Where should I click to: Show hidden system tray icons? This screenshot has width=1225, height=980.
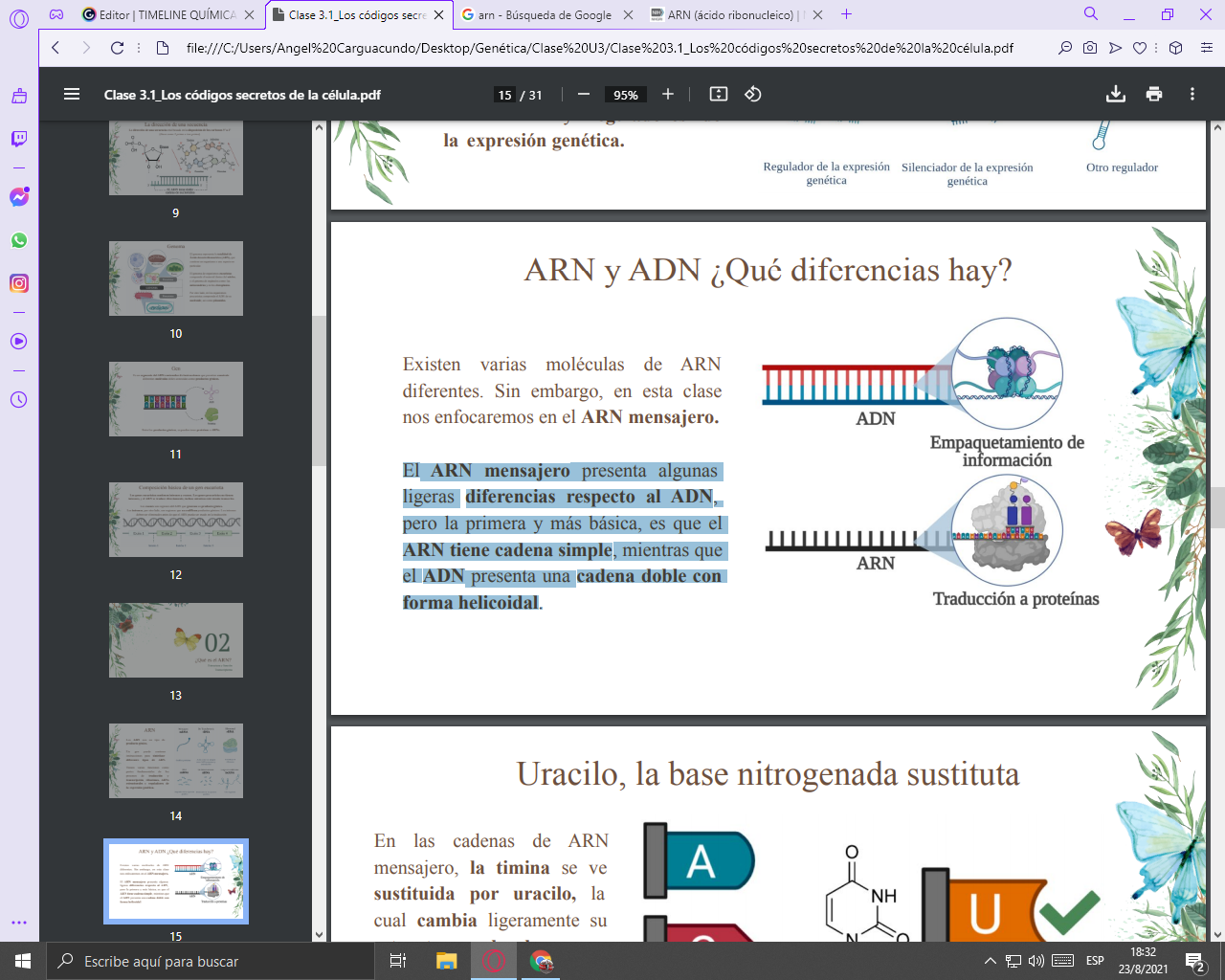click(x=990, y=961)
